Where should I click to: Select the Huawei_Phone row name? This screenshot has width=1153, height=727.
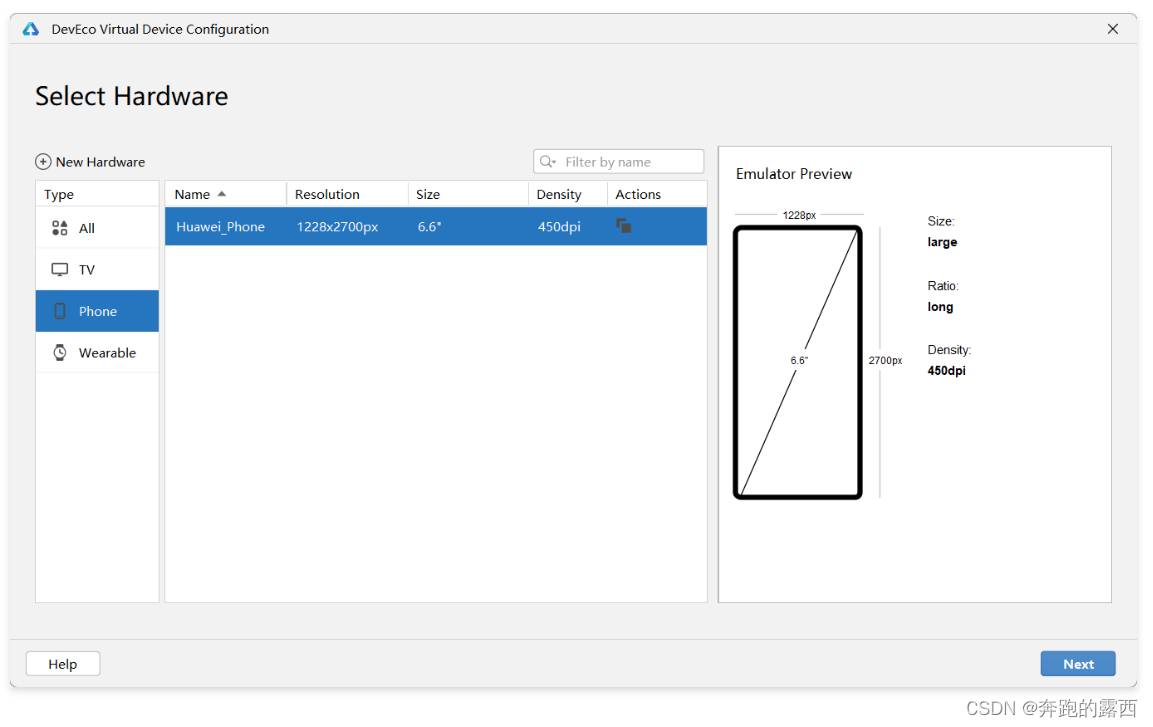[221, 226]
